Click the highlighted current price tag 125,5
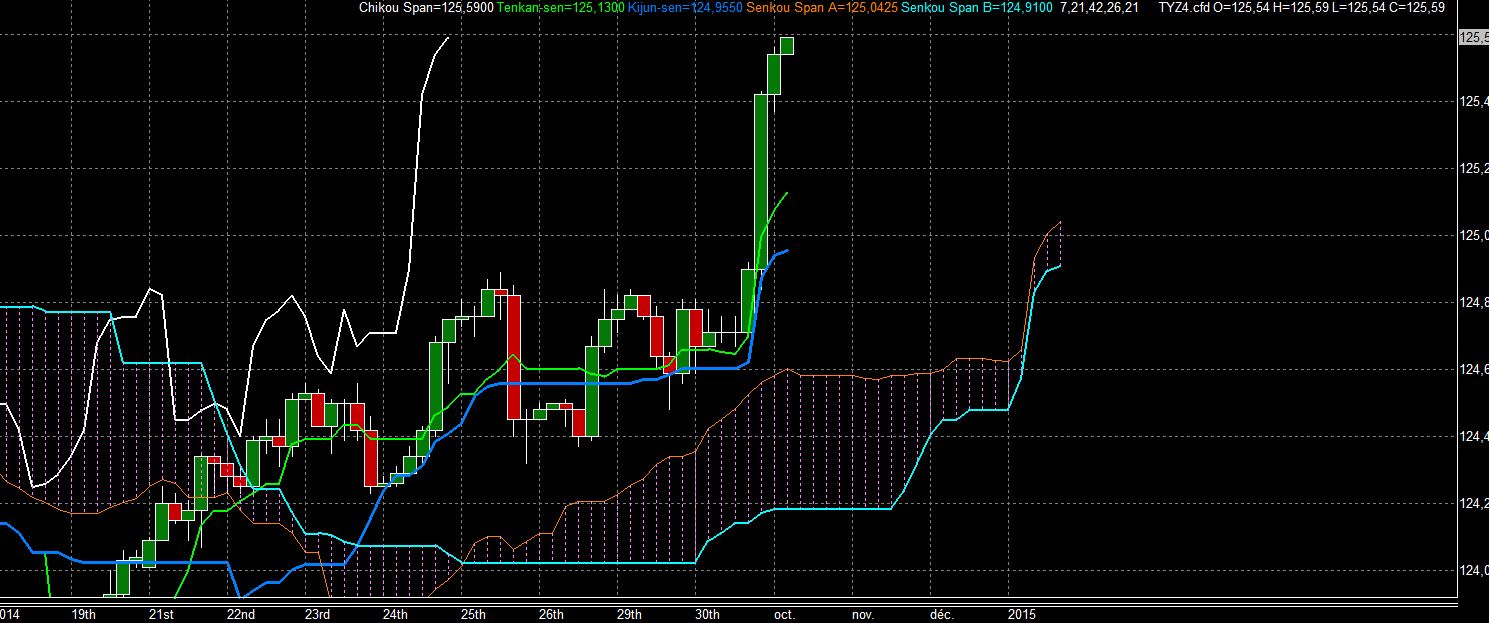 pos(1474,37)
